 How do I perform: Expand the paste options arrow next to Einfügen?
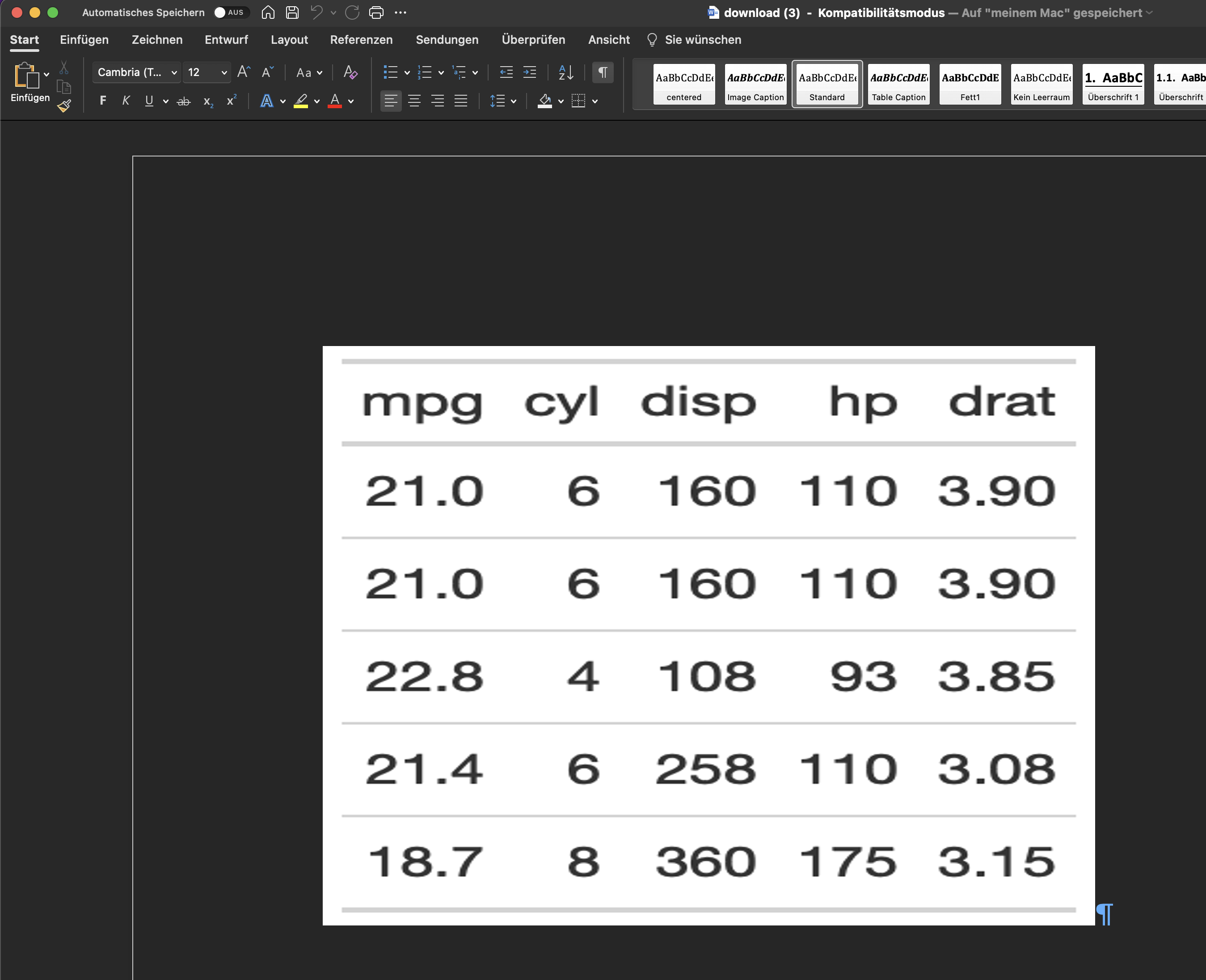point(46,75)
